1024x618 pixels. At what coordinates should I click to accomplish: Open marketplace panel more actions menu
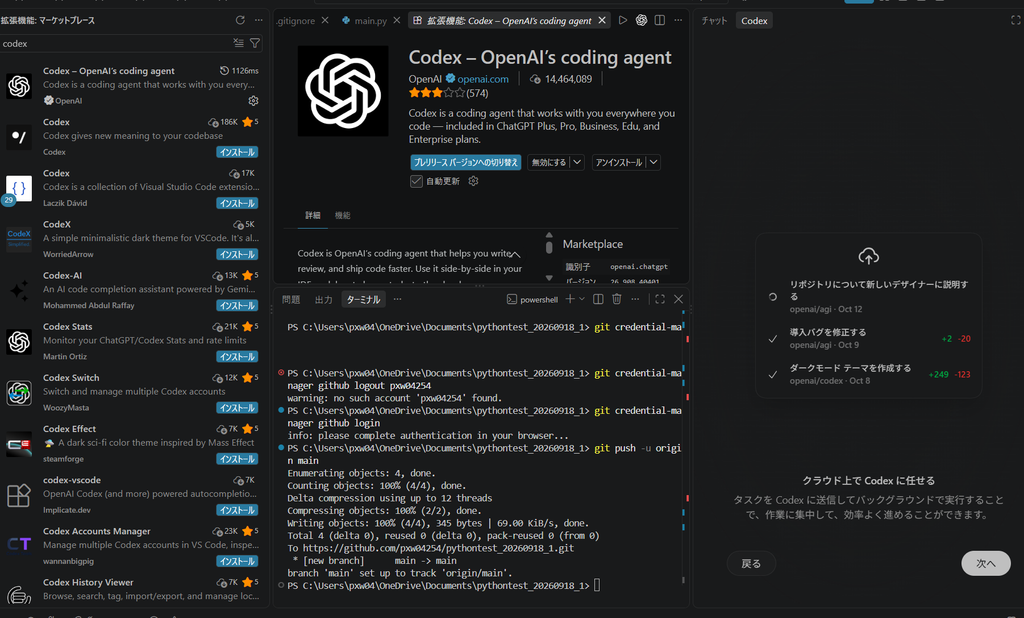pos(259,20)
